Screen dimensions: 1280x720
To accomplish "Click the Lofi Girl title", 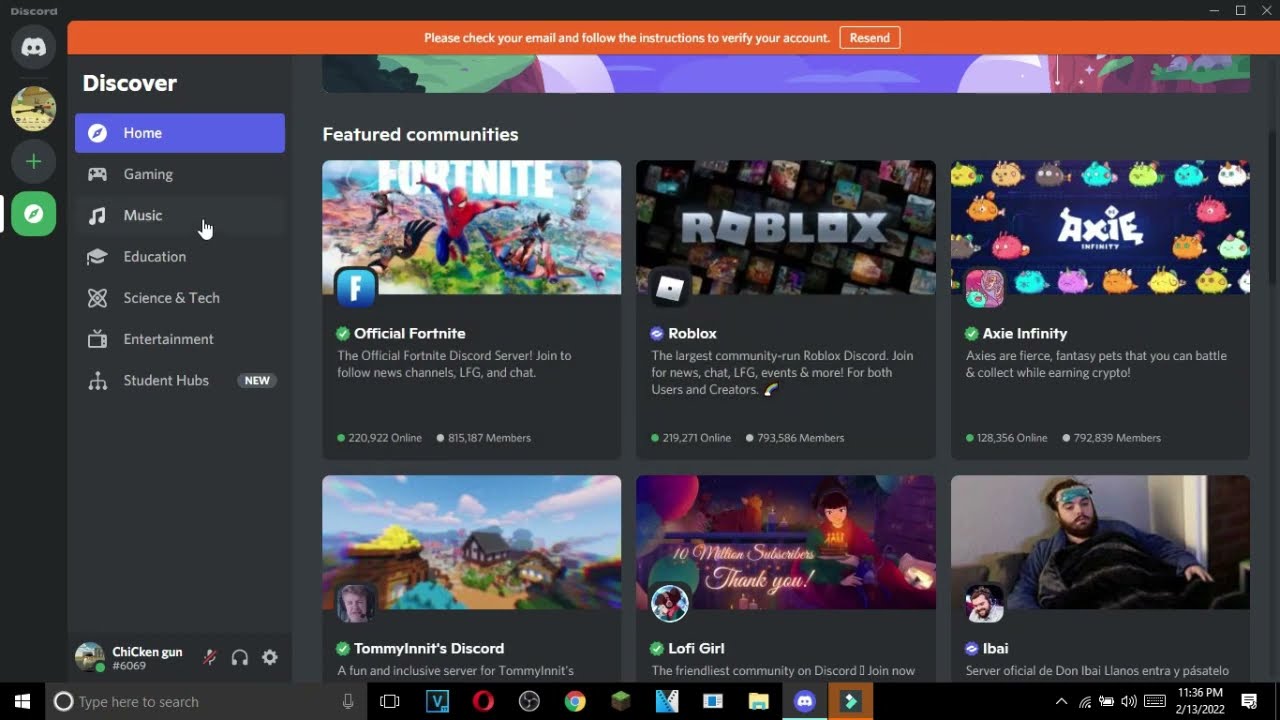I will coord(696,648).
